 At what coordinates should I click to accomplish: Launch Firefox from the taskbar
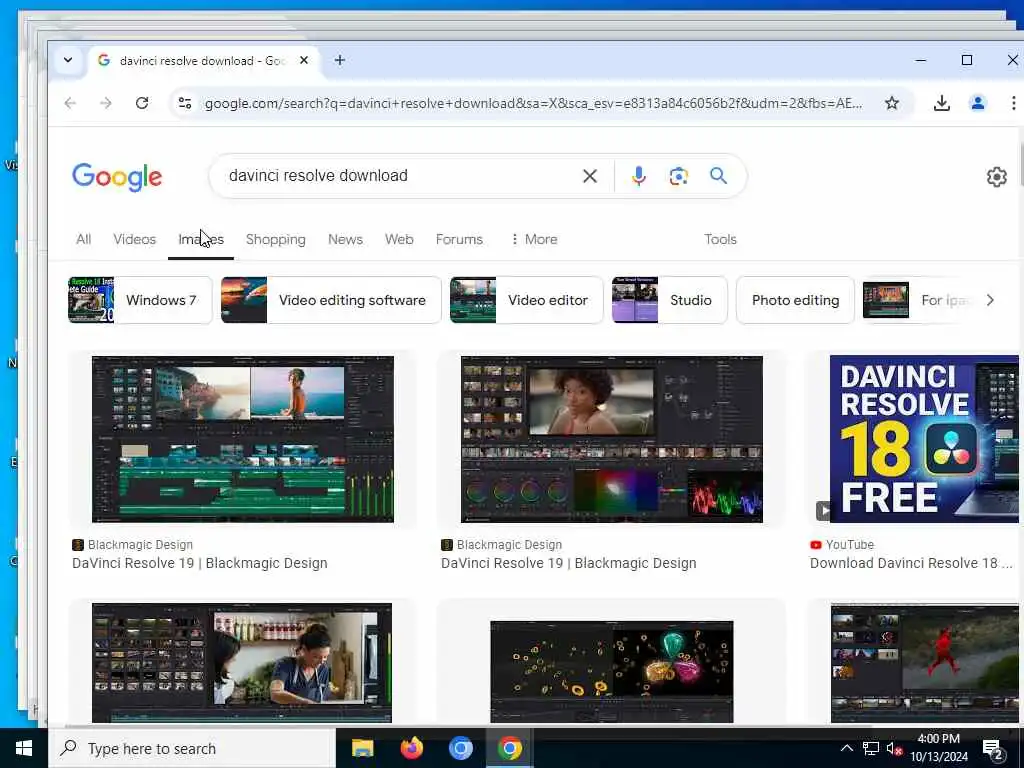click(411, 748)
